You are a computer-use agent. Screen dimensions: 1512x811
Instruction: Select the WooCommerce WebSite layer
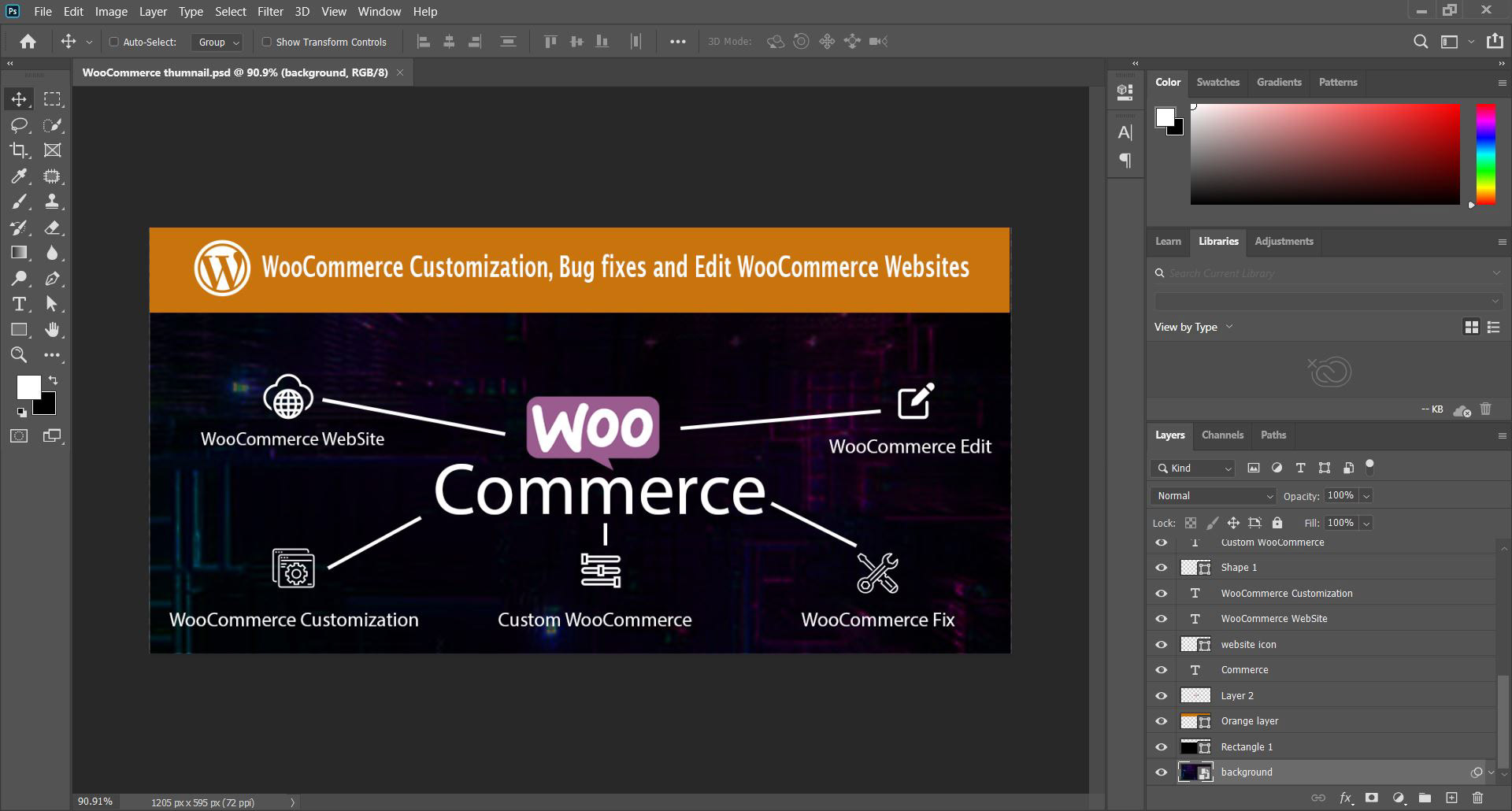pos(1336,619)
